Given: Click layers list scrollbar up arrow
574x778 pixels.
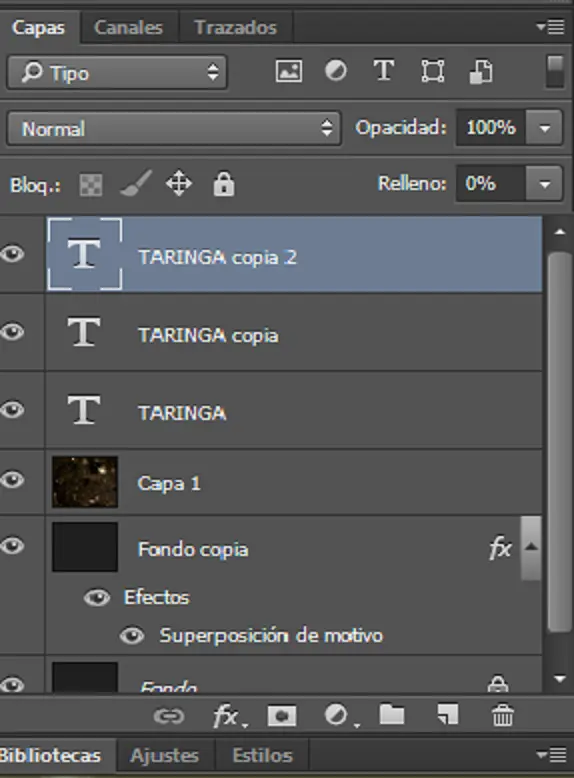Looking at the screenshot, I should pyautogui.click(x=560, y=232).
